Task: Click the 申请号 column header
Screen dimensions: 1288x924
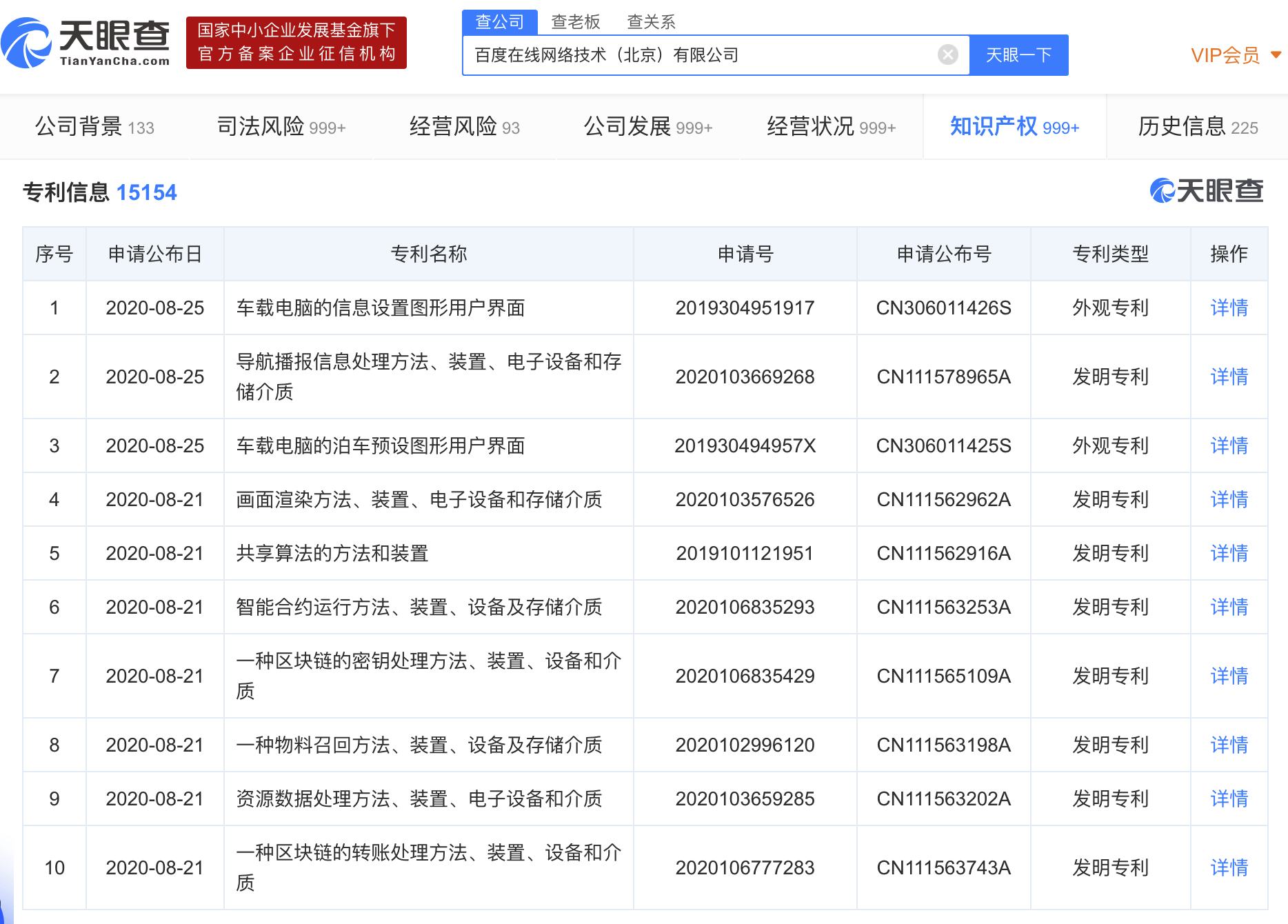Action: pyautogui.click(x=745, y=254)
